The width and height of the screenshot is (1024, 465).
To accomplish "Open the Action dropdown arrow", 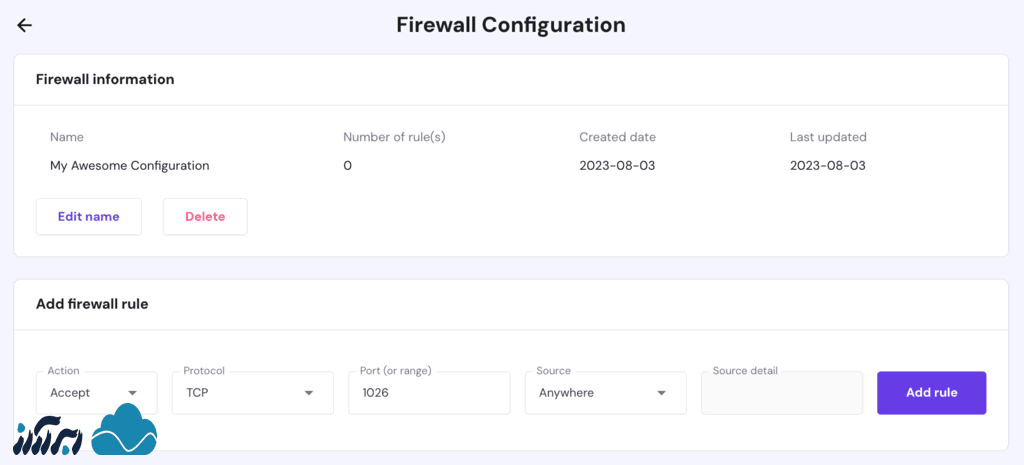I will pos(133,393).
